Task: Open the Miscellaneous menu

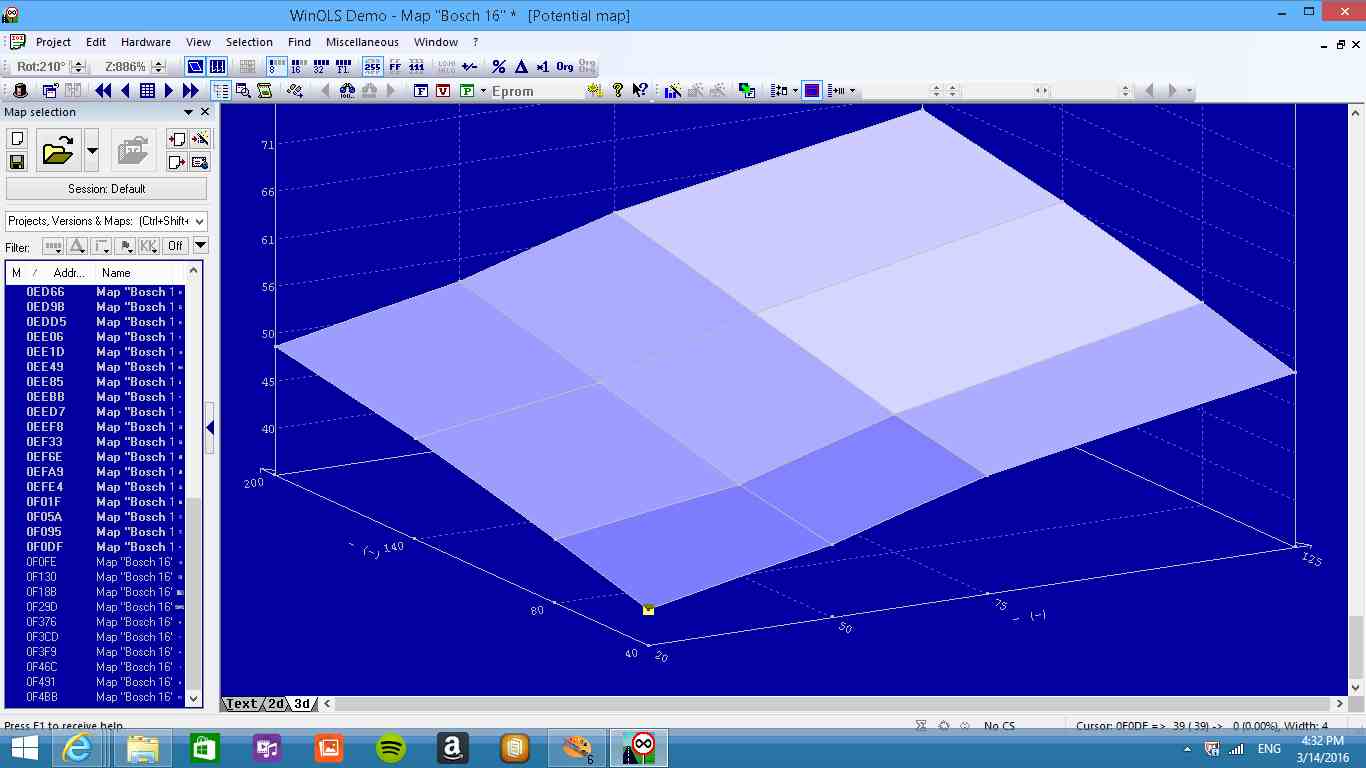Action: click(362, 42)
